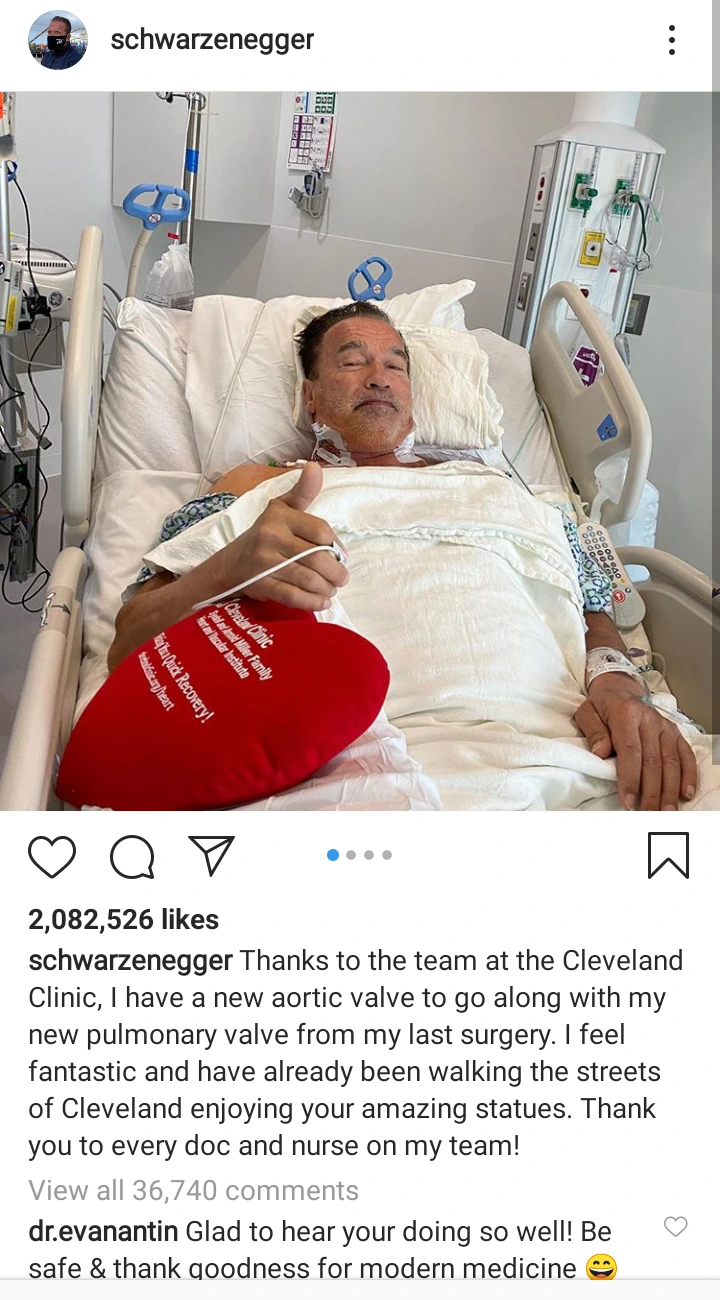The width and height of the screenshot is (720, 1300).
Task: Open the schwarzenegger username in the header
Action: tap(212, 40)
